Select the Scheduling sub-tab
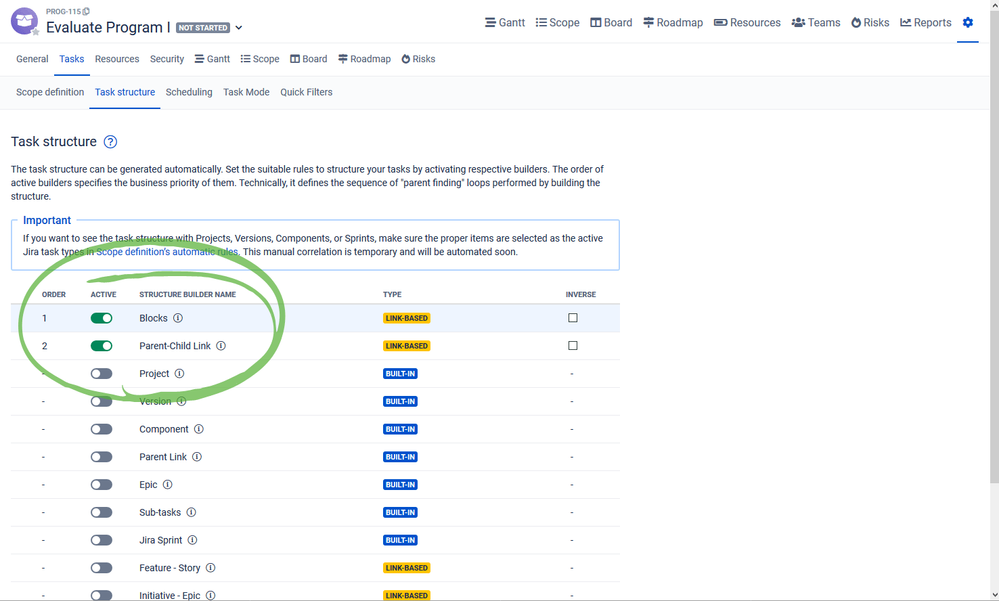 point(189,92)
